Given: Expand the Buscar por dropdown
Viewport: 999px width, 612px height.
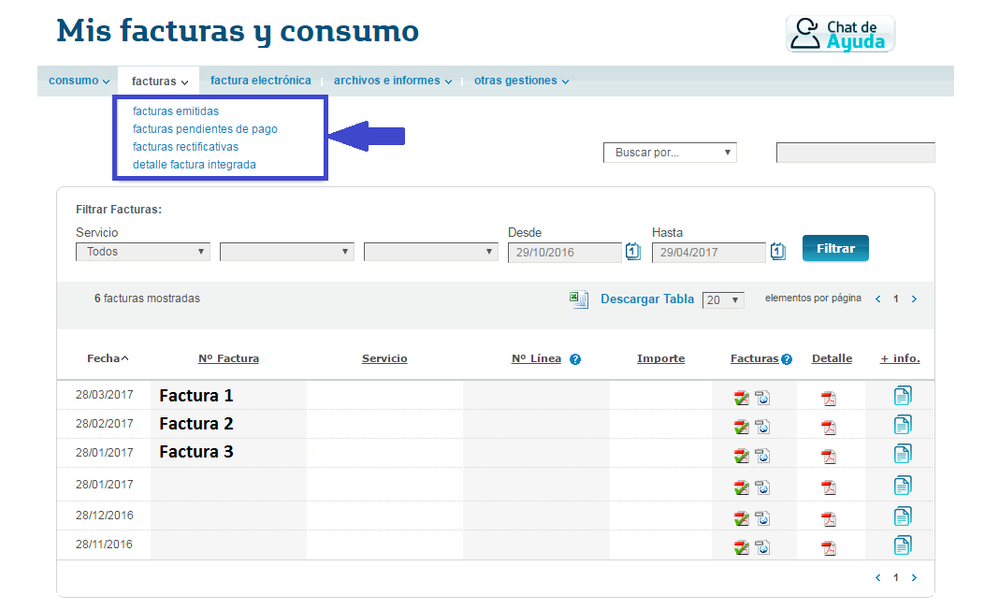Looking at the screenshot, I should click(669, 153).
